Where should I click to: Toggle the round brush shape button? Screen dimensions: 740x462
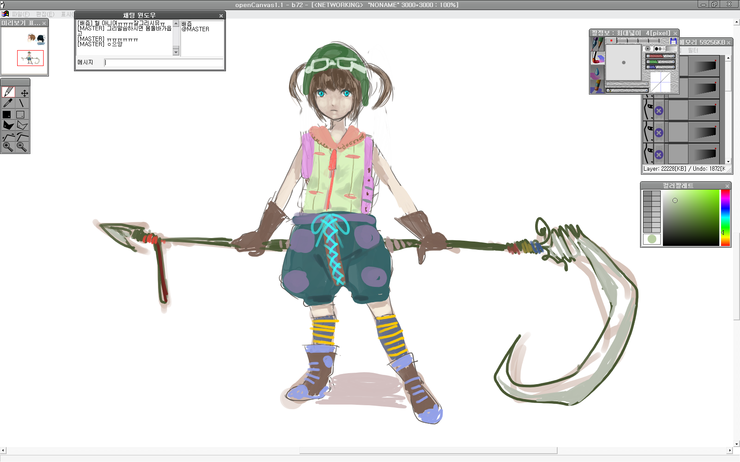[648, 49]
